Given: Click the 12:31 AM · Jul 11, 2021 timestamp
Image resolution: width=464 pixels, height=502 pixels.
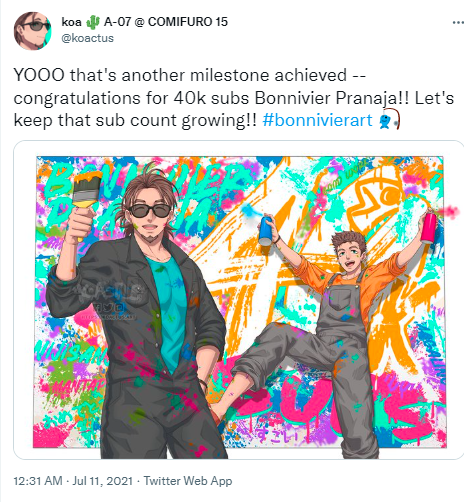Looking at the screenshot, I should coord(73,481).
